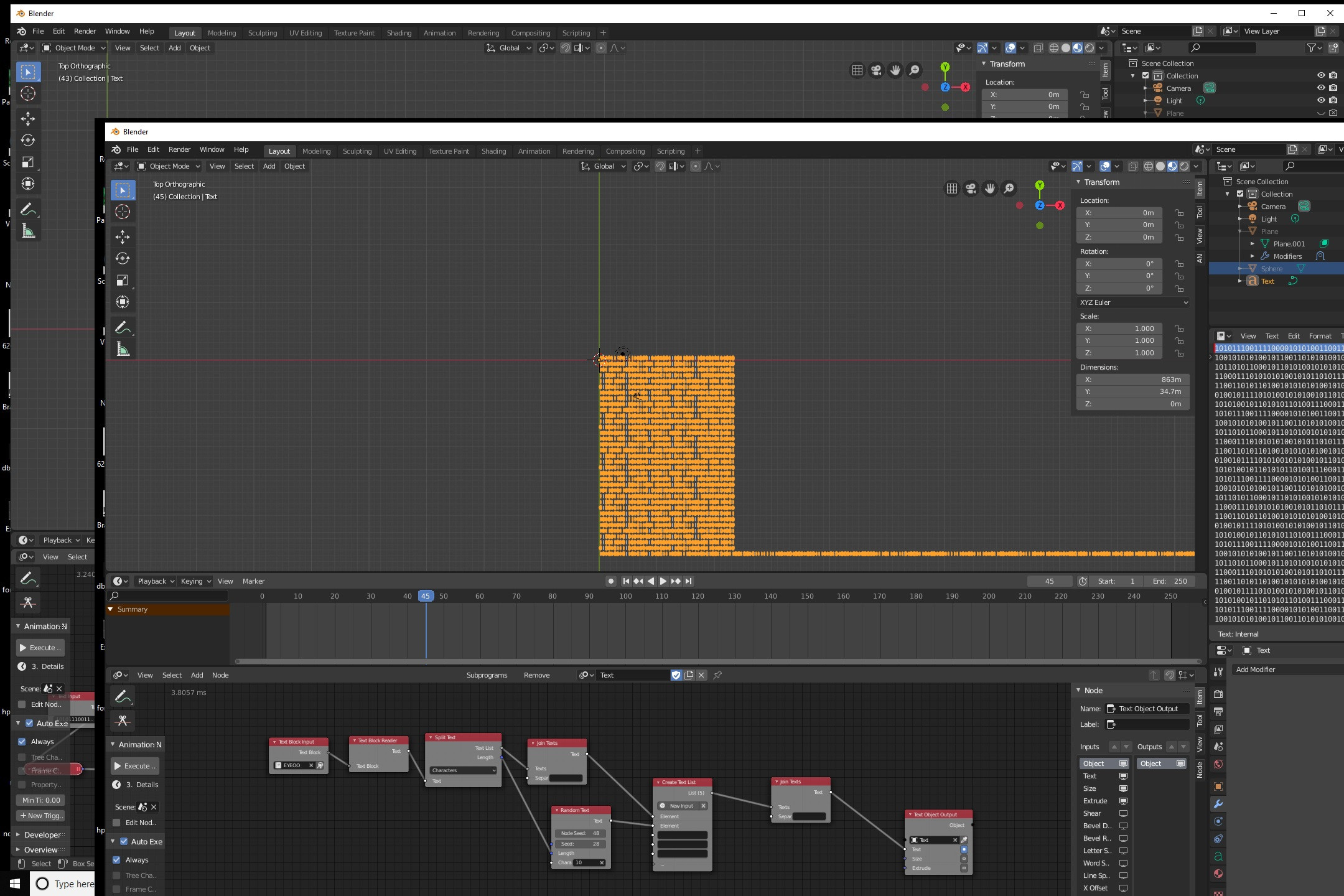Open the Modifier properties wrench tab
The width and height of the screenshot is (1344, 896).
click(x=1218, y=804)
